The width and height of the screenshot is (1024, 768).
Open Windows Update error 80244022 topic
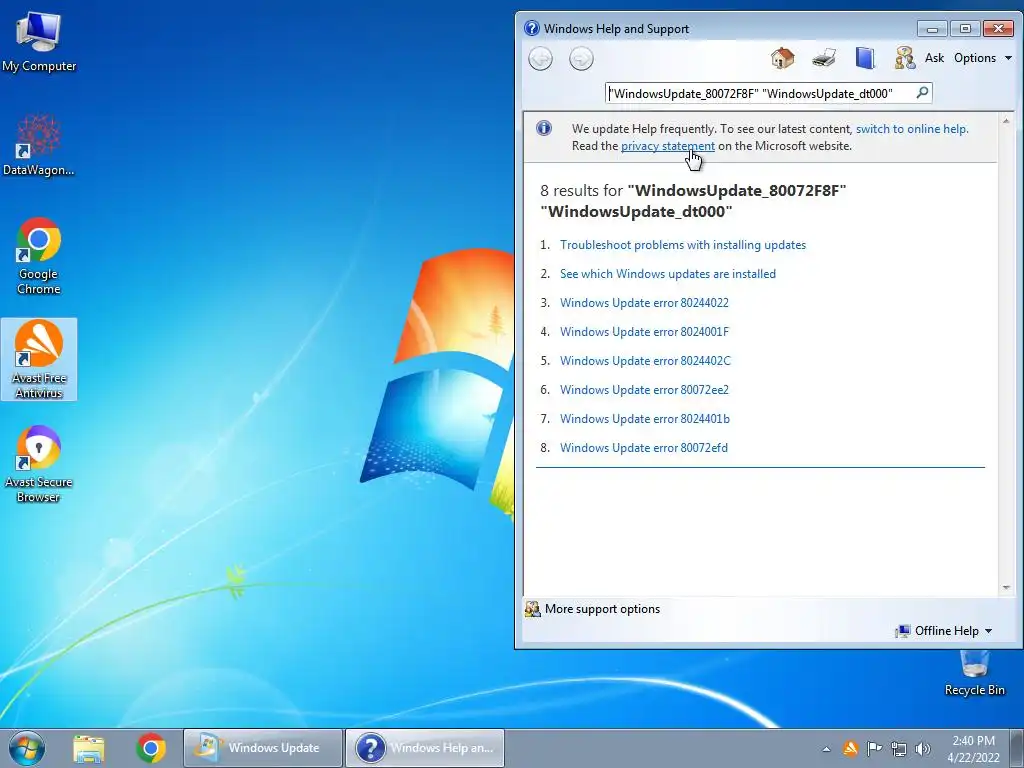point(644,302)
